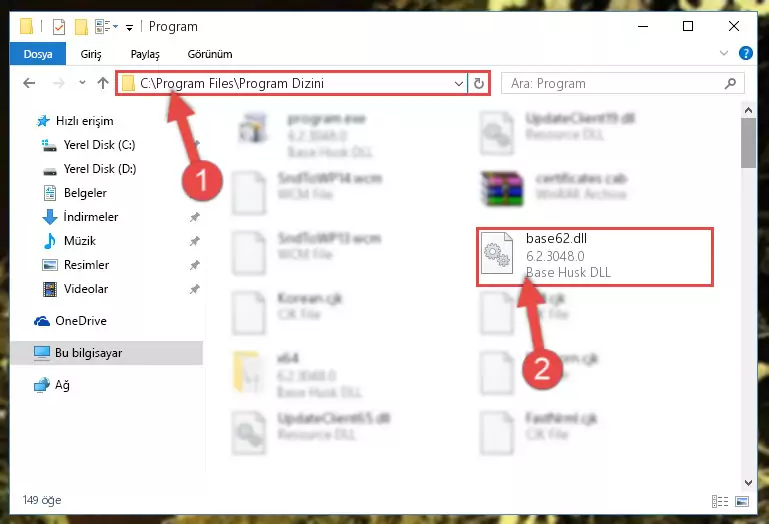Image resolution: width=769 pixels, height=524 pixels.
Task: Refresh the current folder view
Action: pyautogui.click(x=479, y=83)
